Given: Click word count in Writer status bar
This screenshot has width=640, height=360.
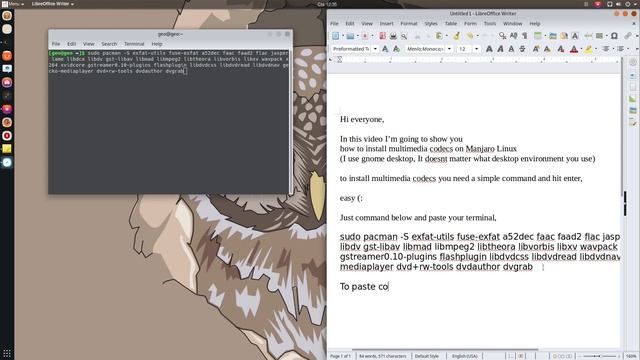Looking at the screenshot, I should click(382, 356).
